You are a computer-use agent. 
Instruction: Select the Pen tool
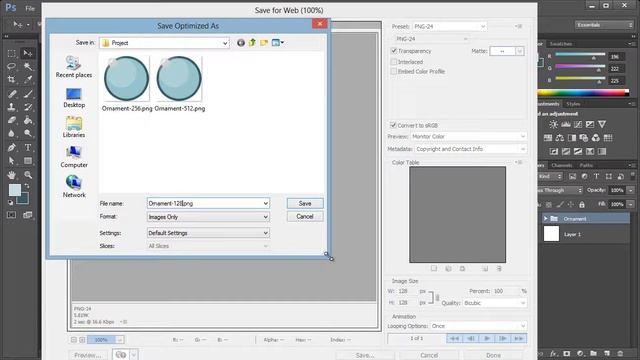(11, 147)
